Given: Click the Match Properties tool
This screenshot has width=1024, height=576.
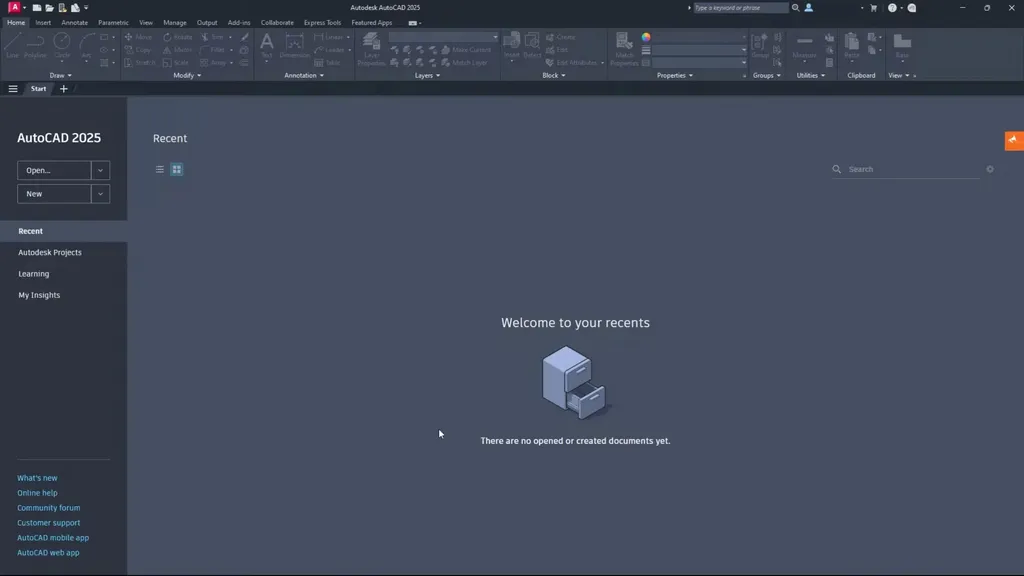Looking at the screenshot, I should point(624,49).
